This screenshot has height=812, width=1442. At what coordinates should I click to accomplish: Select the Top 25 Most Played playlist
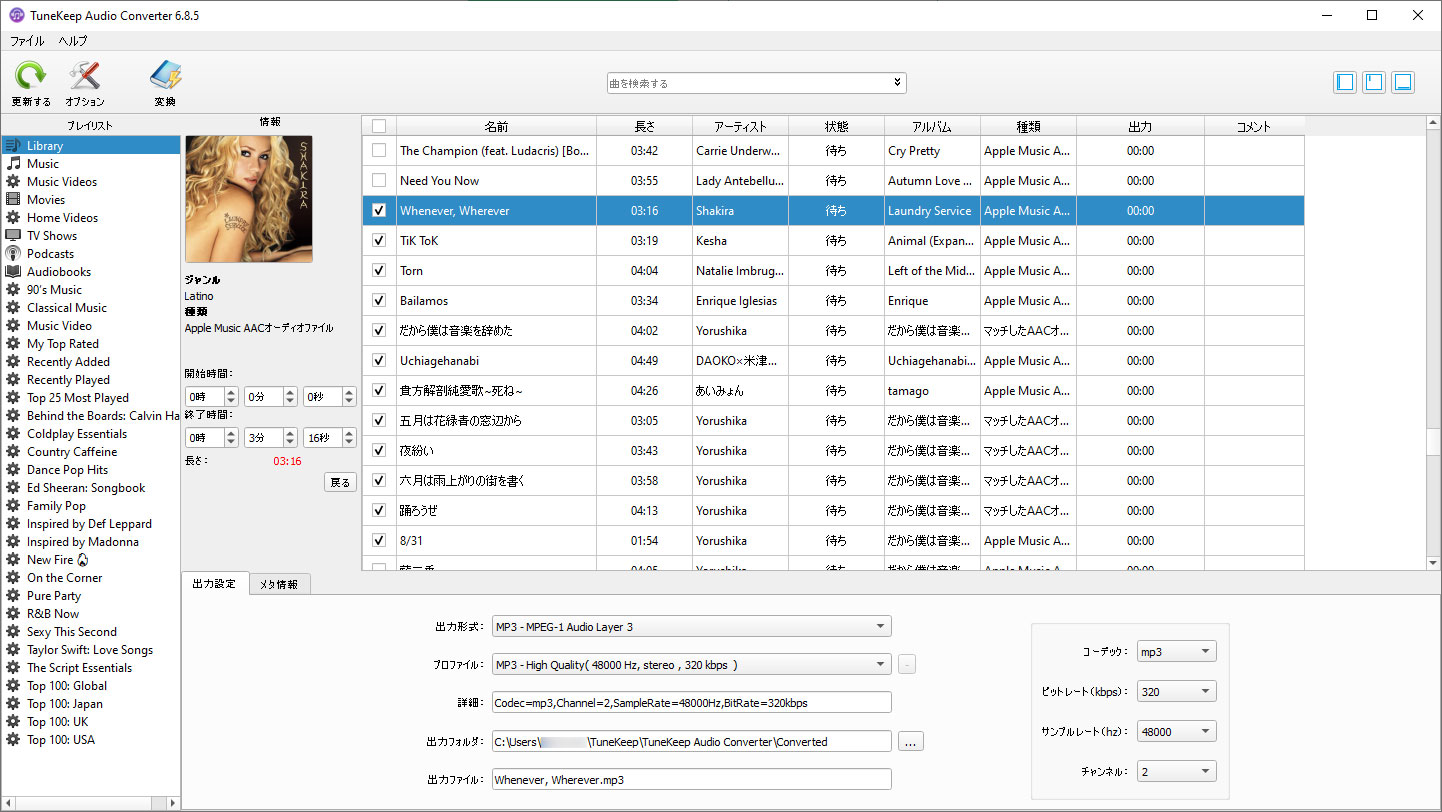(x=77, y=398)
